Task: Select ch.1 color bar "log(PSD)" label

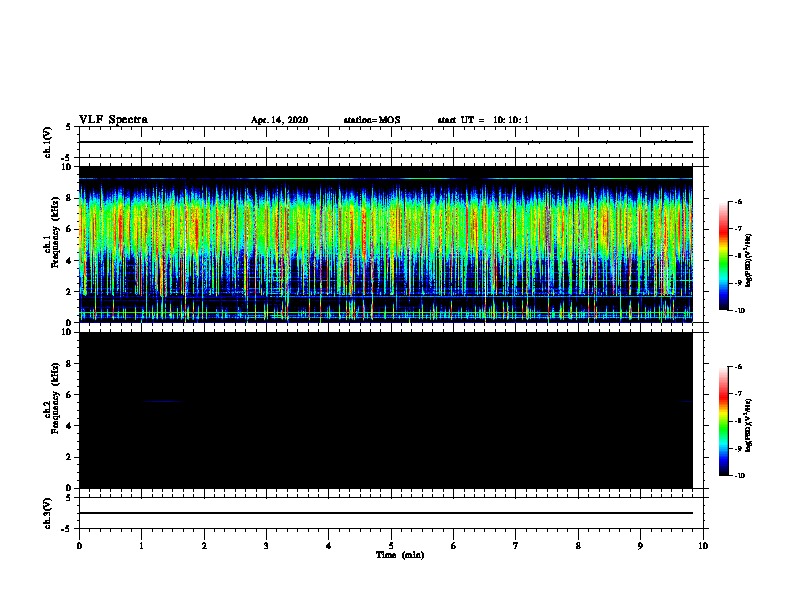Action: click(749, 261)
